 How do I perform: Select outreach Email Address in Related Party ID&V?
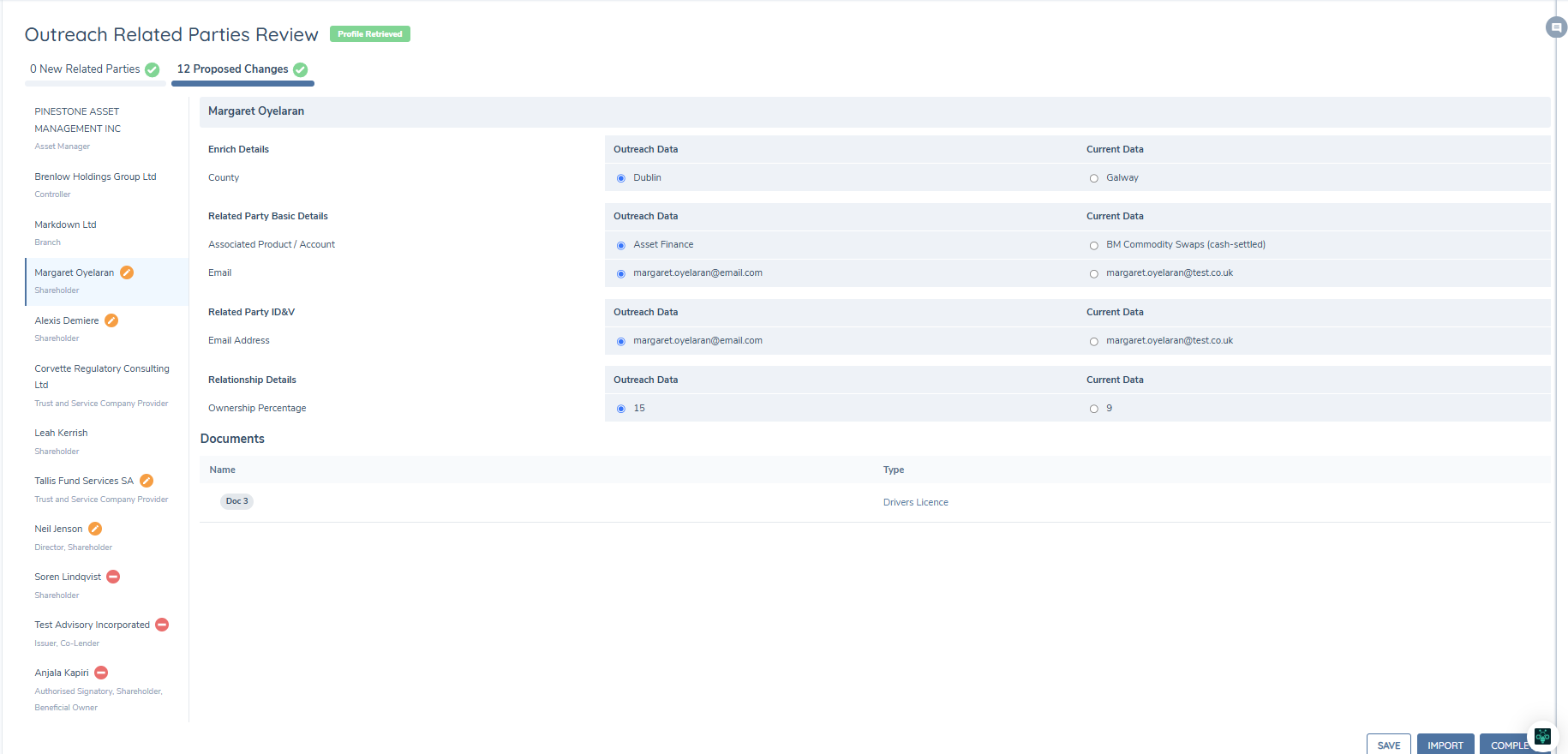tap(621, 341)
